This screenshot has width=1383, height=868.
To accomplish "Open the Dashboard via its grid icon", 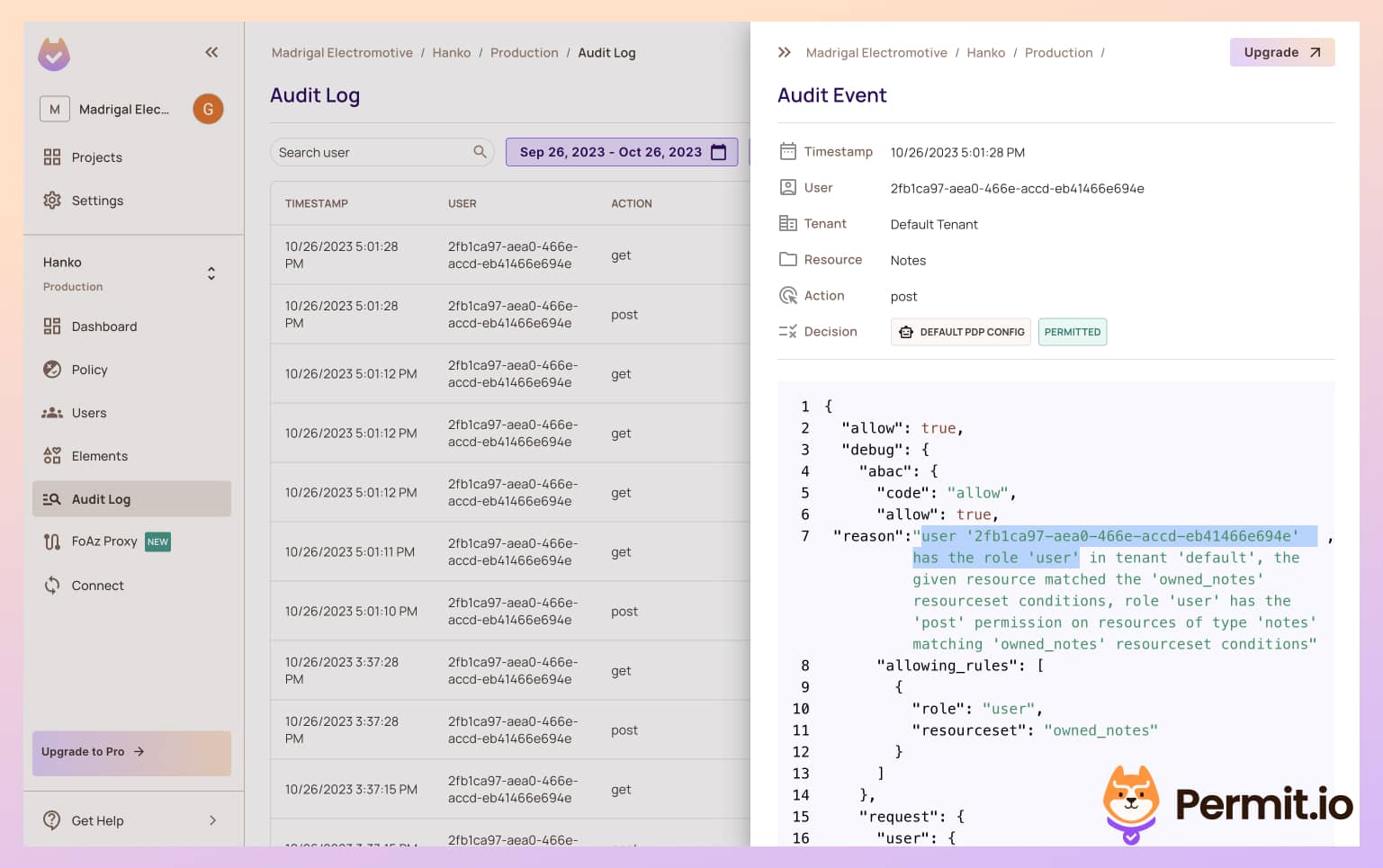I will 52,327.
